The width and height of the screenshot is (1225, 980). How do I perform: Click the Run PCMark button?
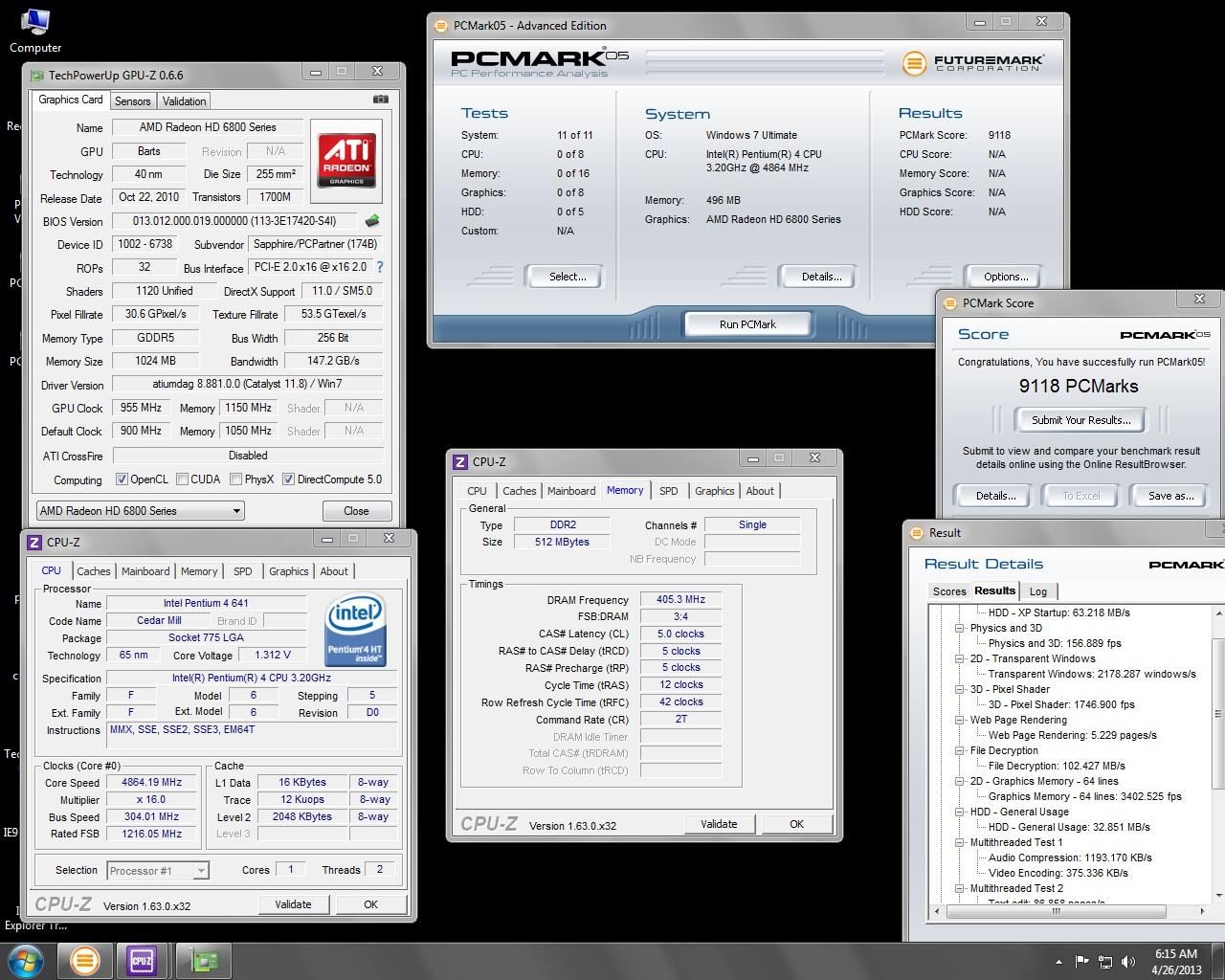(747, 324)
